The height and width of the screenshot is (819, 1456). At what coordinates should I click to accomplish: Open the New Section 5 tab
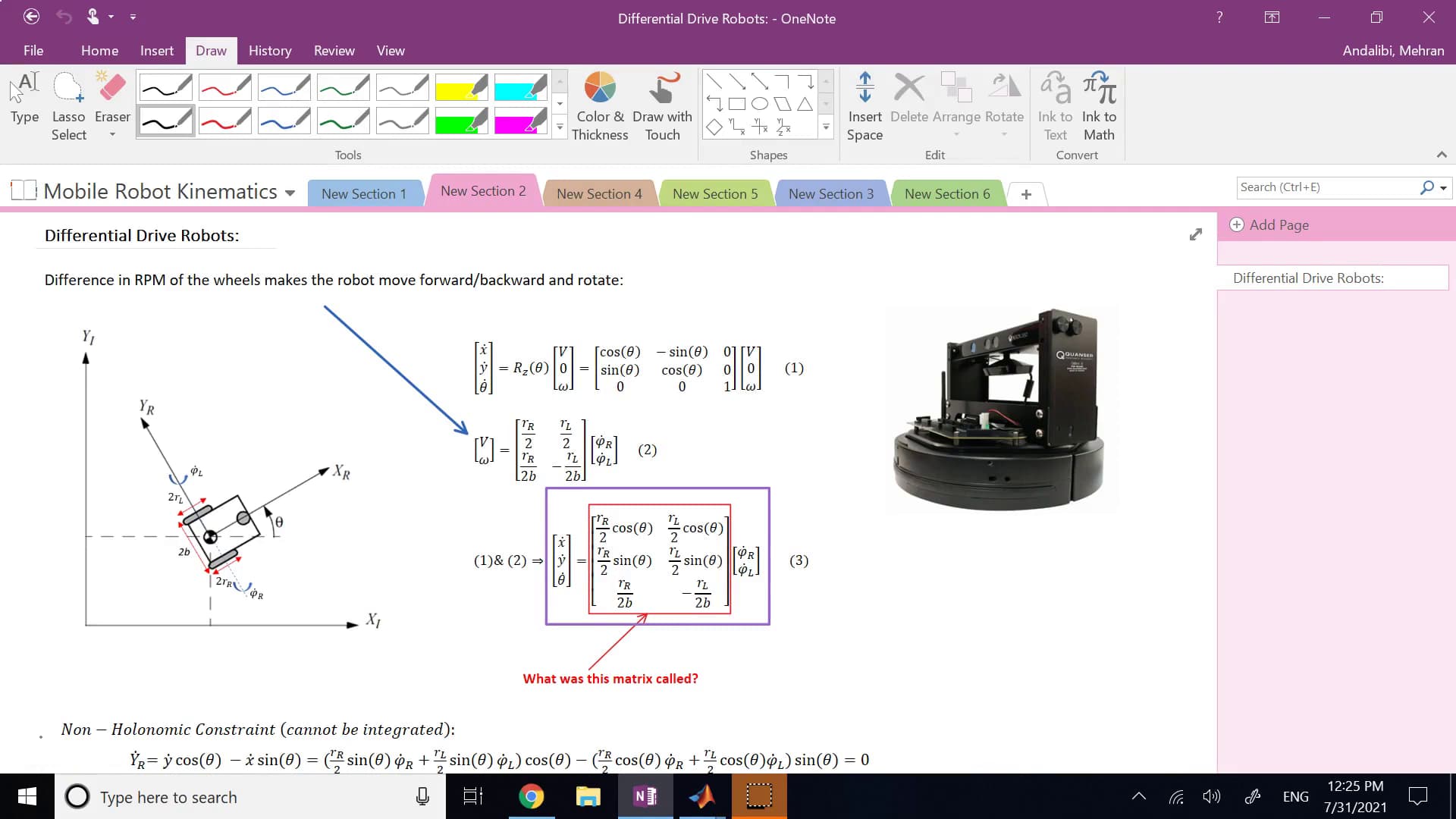click(x=715, y=193)
